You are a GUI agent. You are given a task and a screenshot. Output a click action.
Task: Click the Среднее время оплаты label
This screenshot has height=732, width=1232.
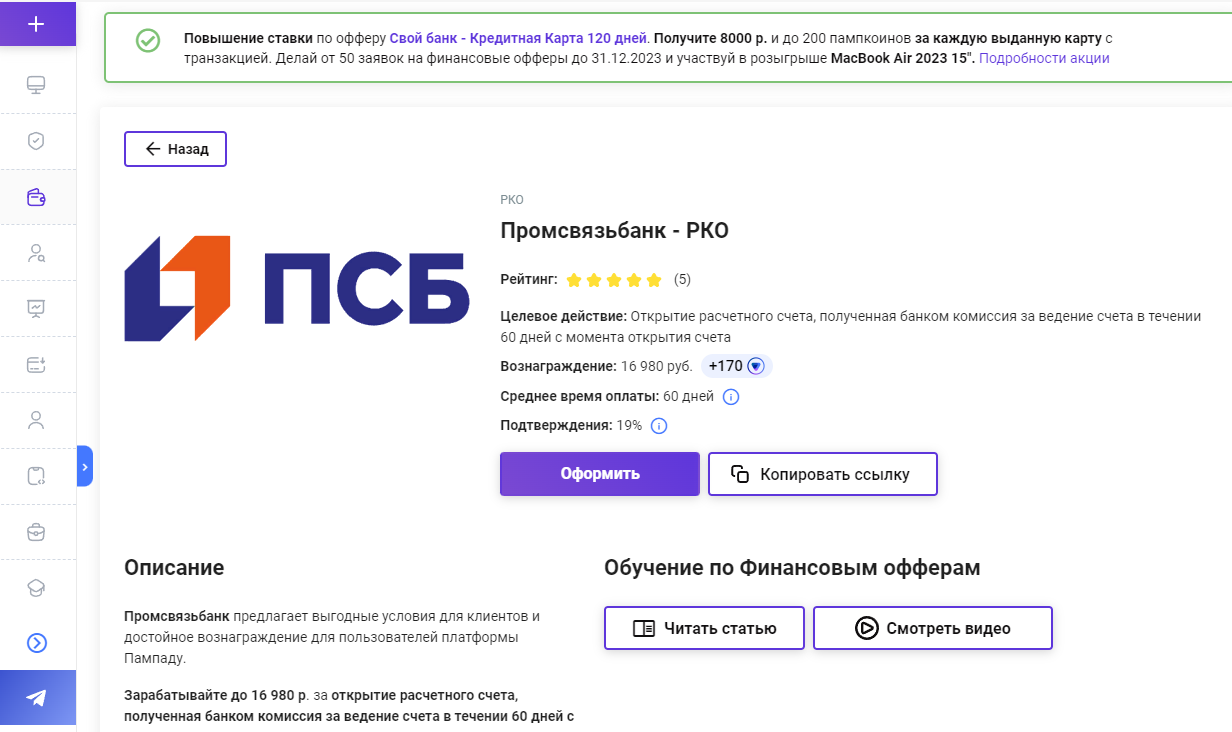pyautogui.click(x=579, y=397)
